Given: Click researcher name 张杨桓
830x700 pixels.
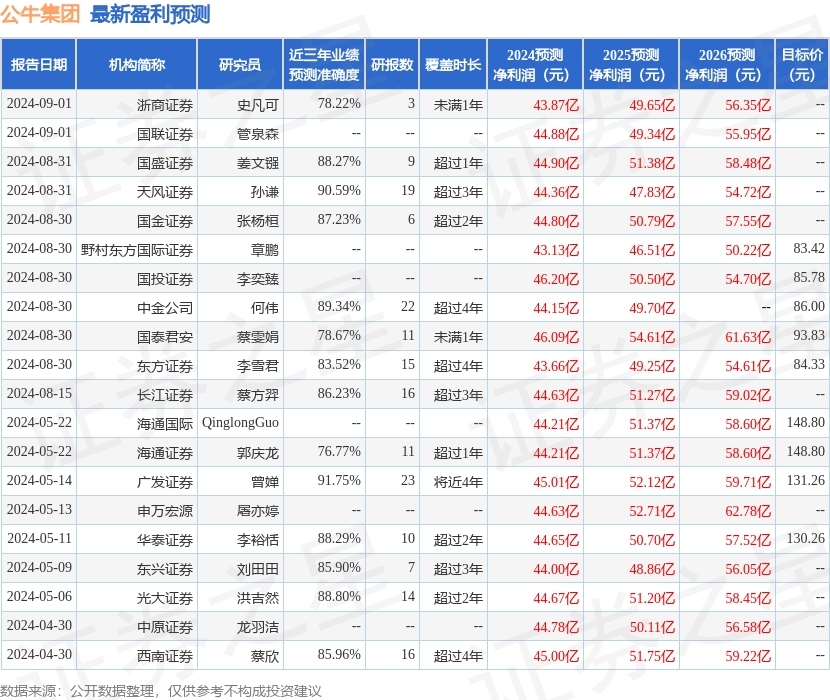Looking at the screenshot, I should 258,221.
